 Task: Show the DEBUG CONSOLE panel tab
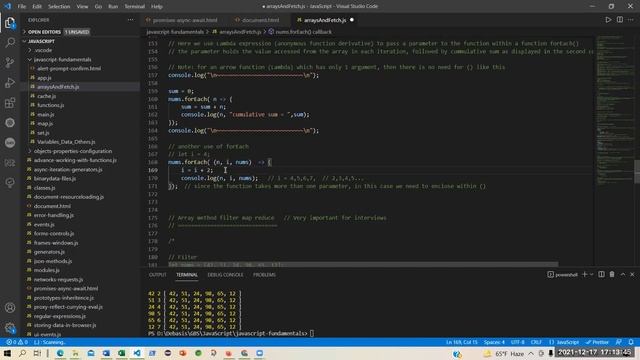pyautogui.click(x=225, y=275)
